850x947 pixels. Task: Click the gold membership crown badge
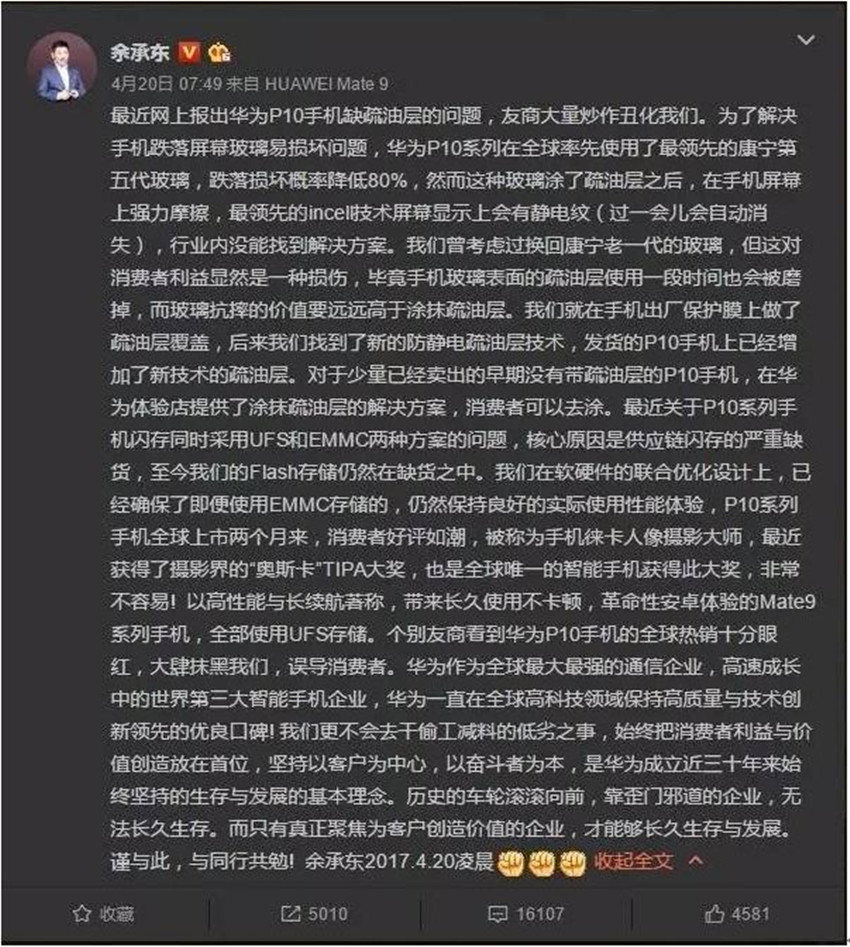(x=219, y=53)
